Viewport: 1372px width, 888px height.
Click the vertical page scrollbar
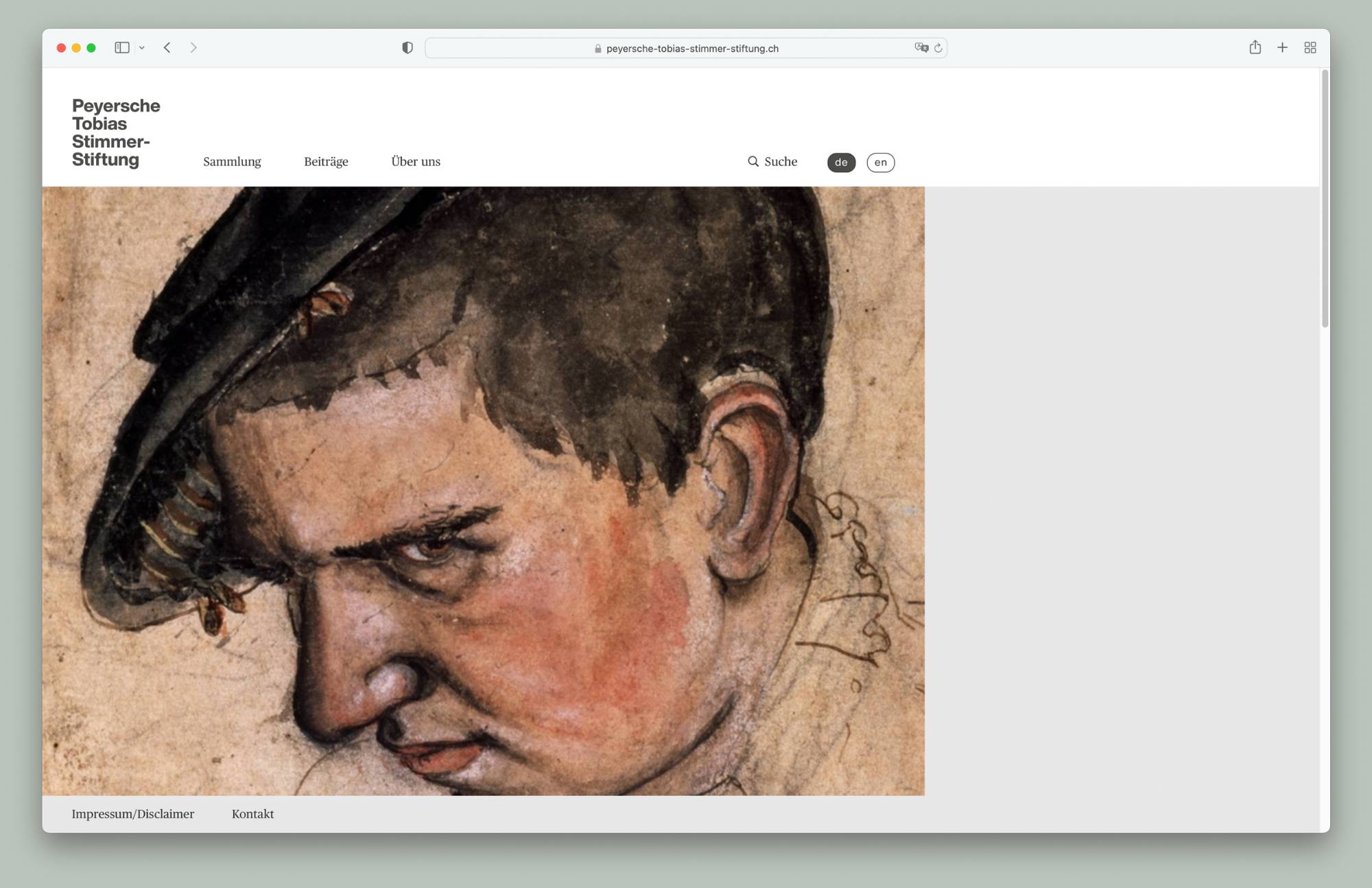tap(1325, 199)
